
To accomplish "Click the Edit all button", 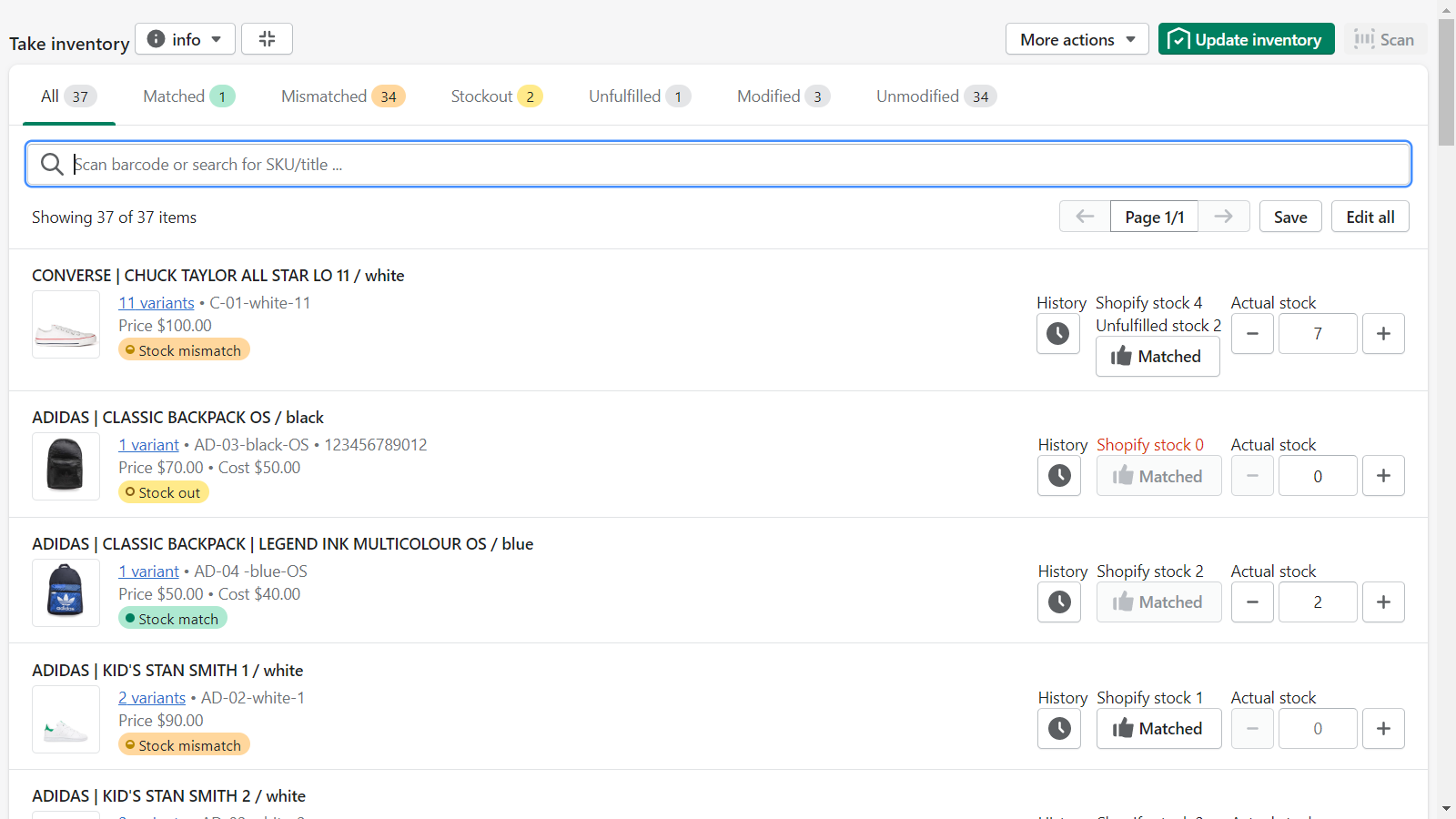I will (1370, 217).
